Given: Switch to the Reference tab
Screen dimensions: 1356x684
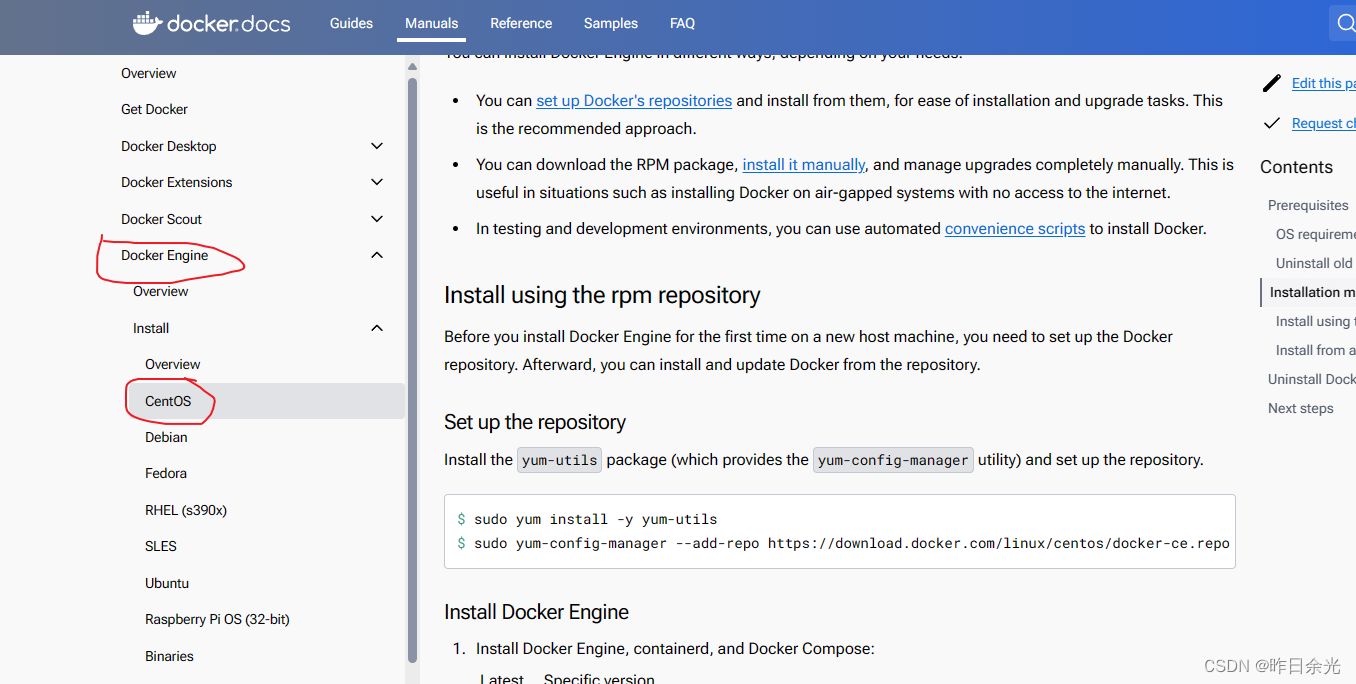Looking at the screenshot, I should (521, 23).
